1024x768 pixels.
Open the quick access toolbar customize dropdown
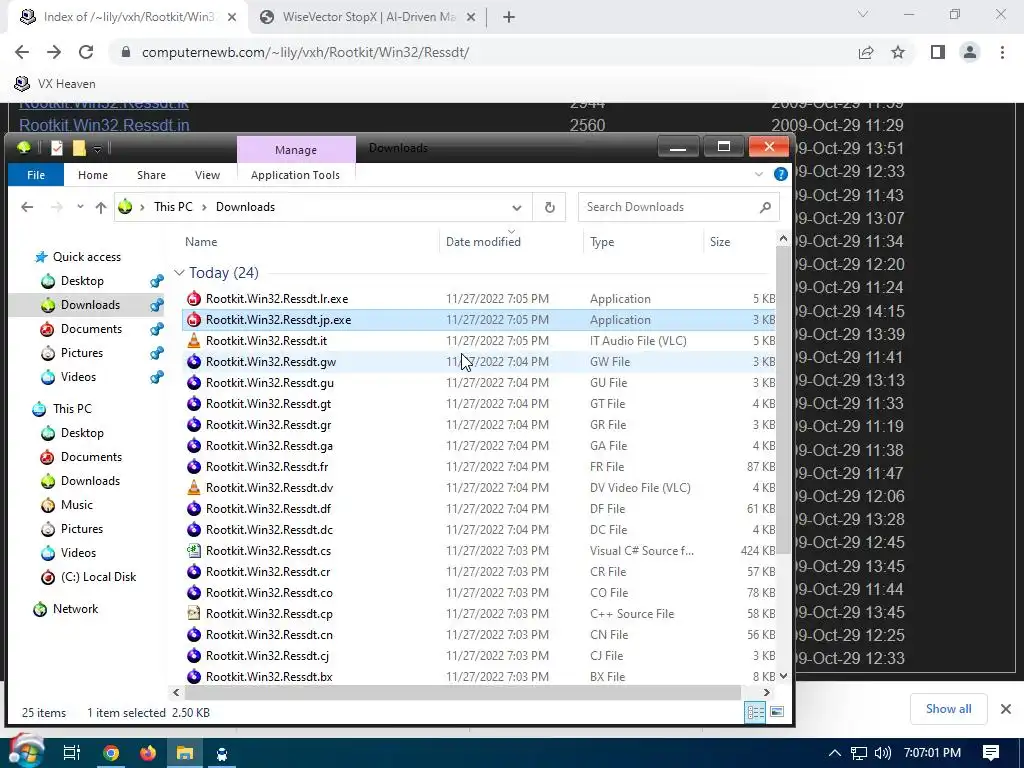click(x=97, y=149)
